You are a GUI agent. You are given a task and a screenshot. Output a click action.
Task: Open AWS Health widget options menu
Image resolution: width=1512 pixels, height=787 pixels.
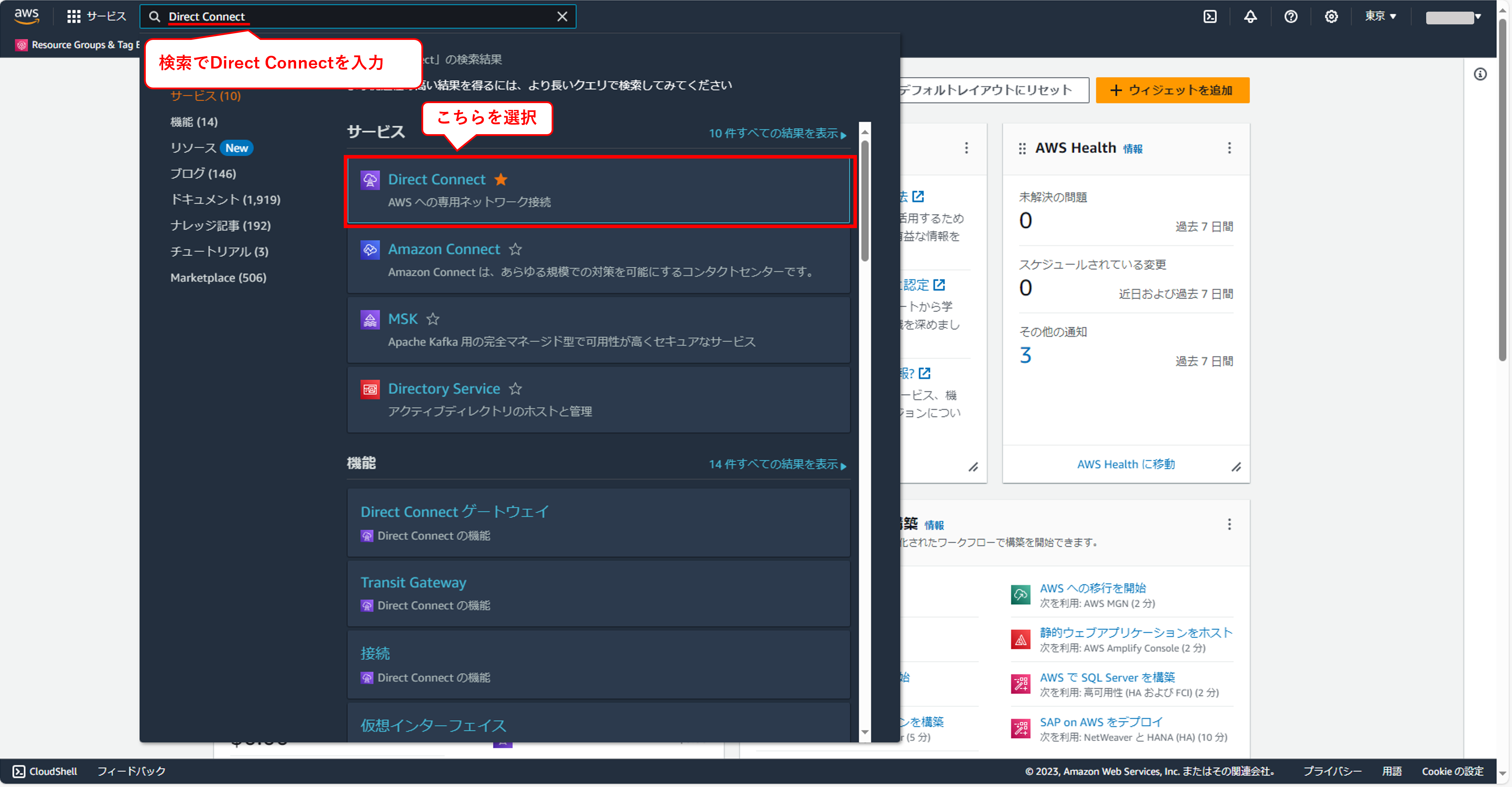pos(1229,148)
